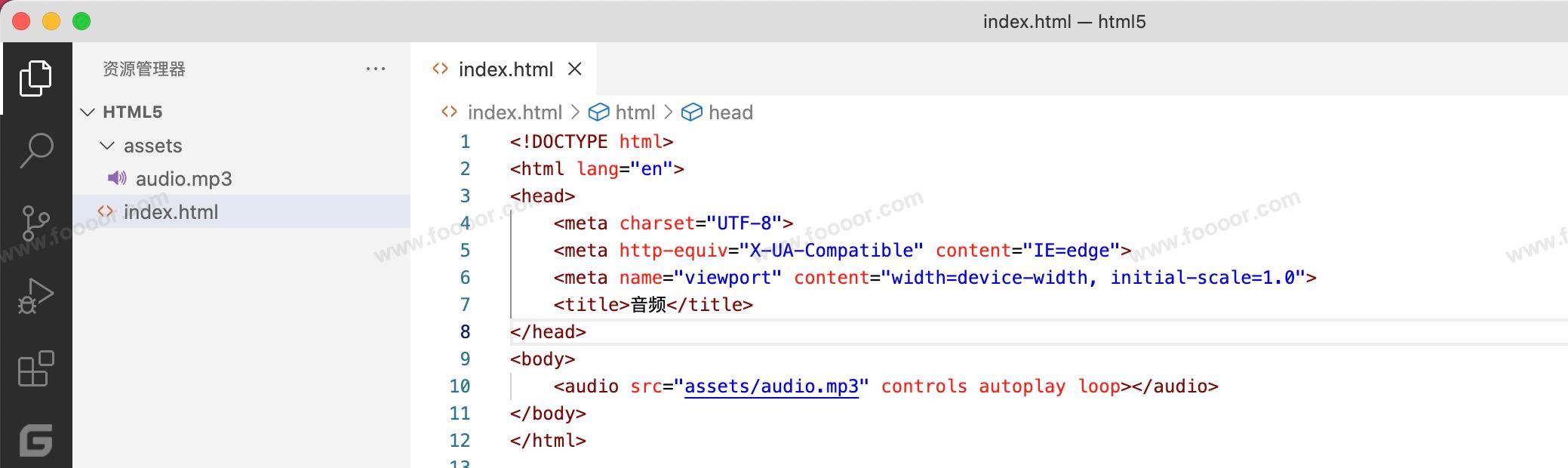Click the index.html breadcrumb item
The image size is (1568, 468).
[514, 112]
